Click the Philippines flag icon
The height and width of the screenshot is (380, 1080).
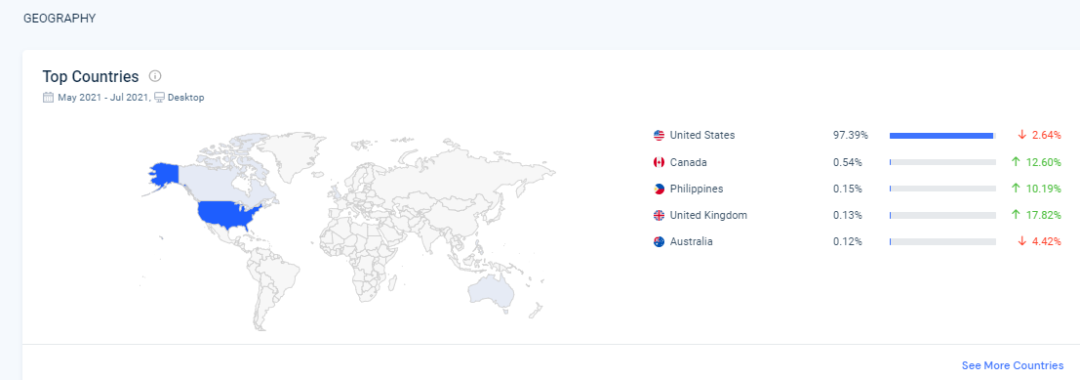[x=659, y=189]
